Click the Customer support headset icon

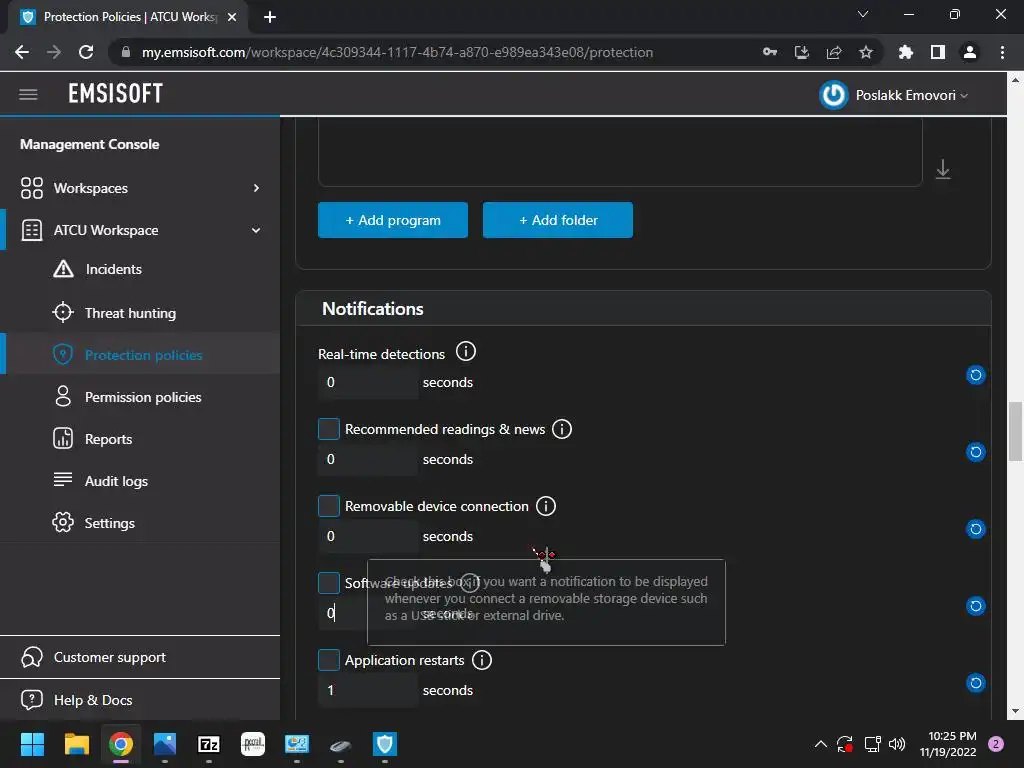(31, 657)
